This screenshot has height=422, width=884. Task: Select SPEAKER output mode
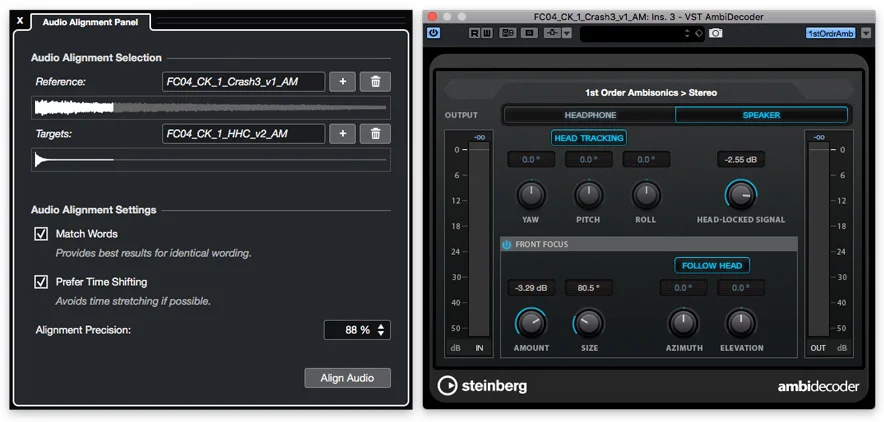tap(761, 115)
